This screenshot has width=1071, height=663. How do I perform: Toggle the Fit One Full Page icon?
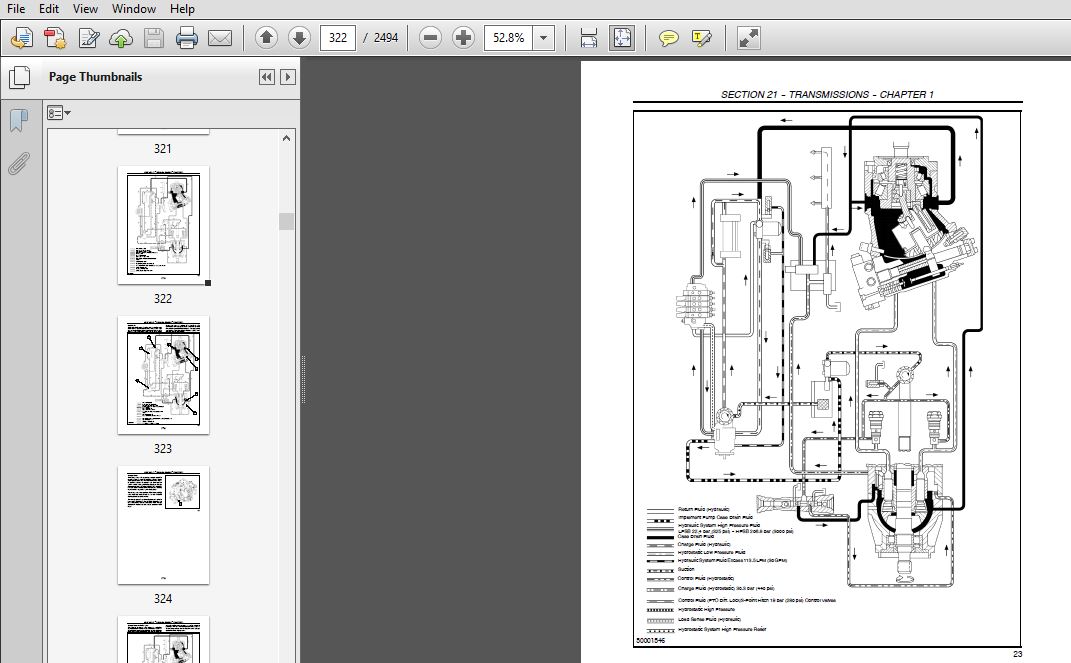pos(622,38)
